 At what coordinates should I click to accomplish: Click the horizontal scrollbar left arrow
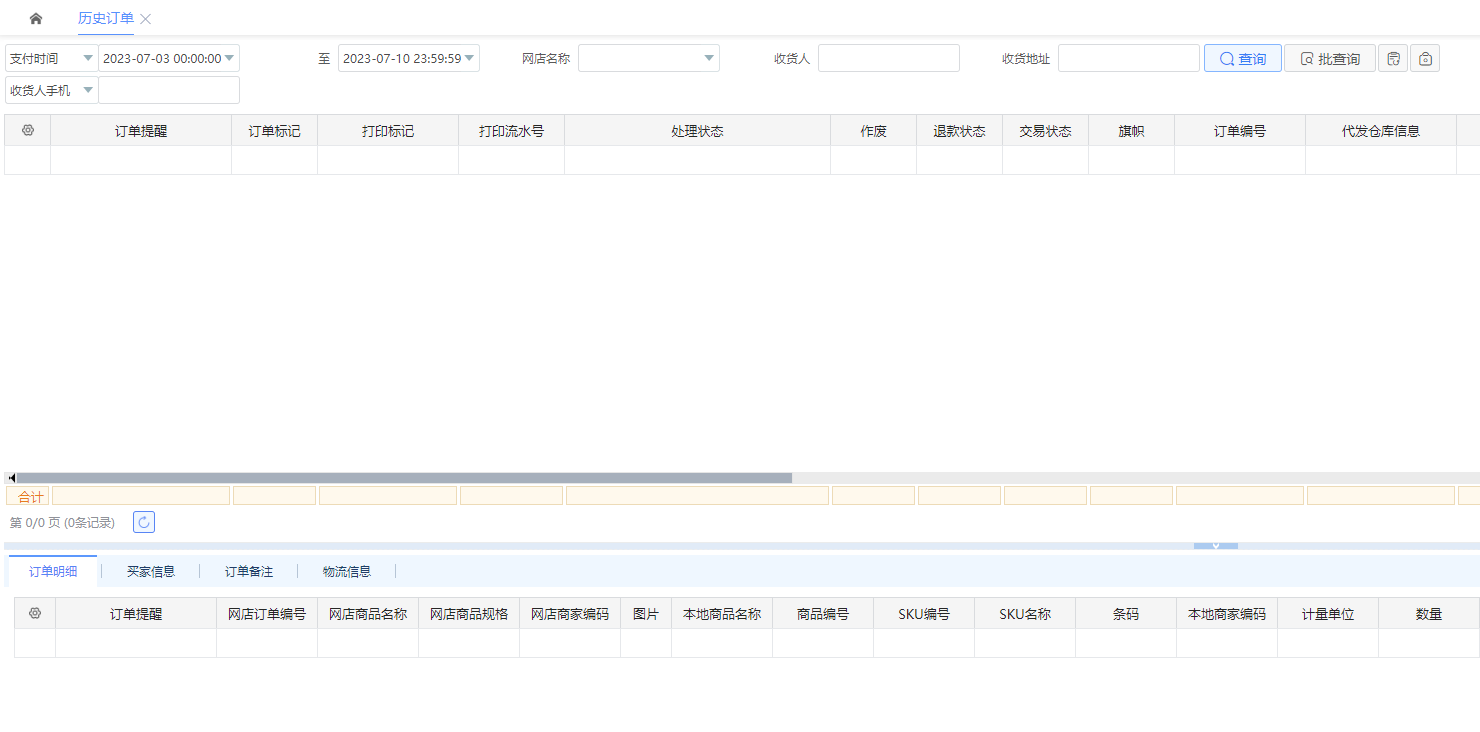[x=11, y=478]
